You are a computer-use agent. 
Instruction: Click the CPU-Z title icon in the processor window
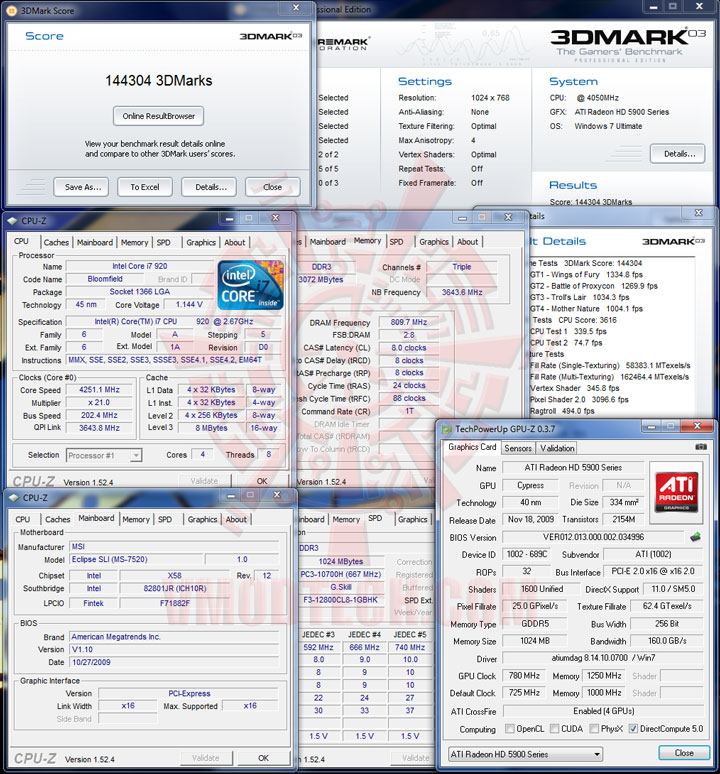point(13,221)
